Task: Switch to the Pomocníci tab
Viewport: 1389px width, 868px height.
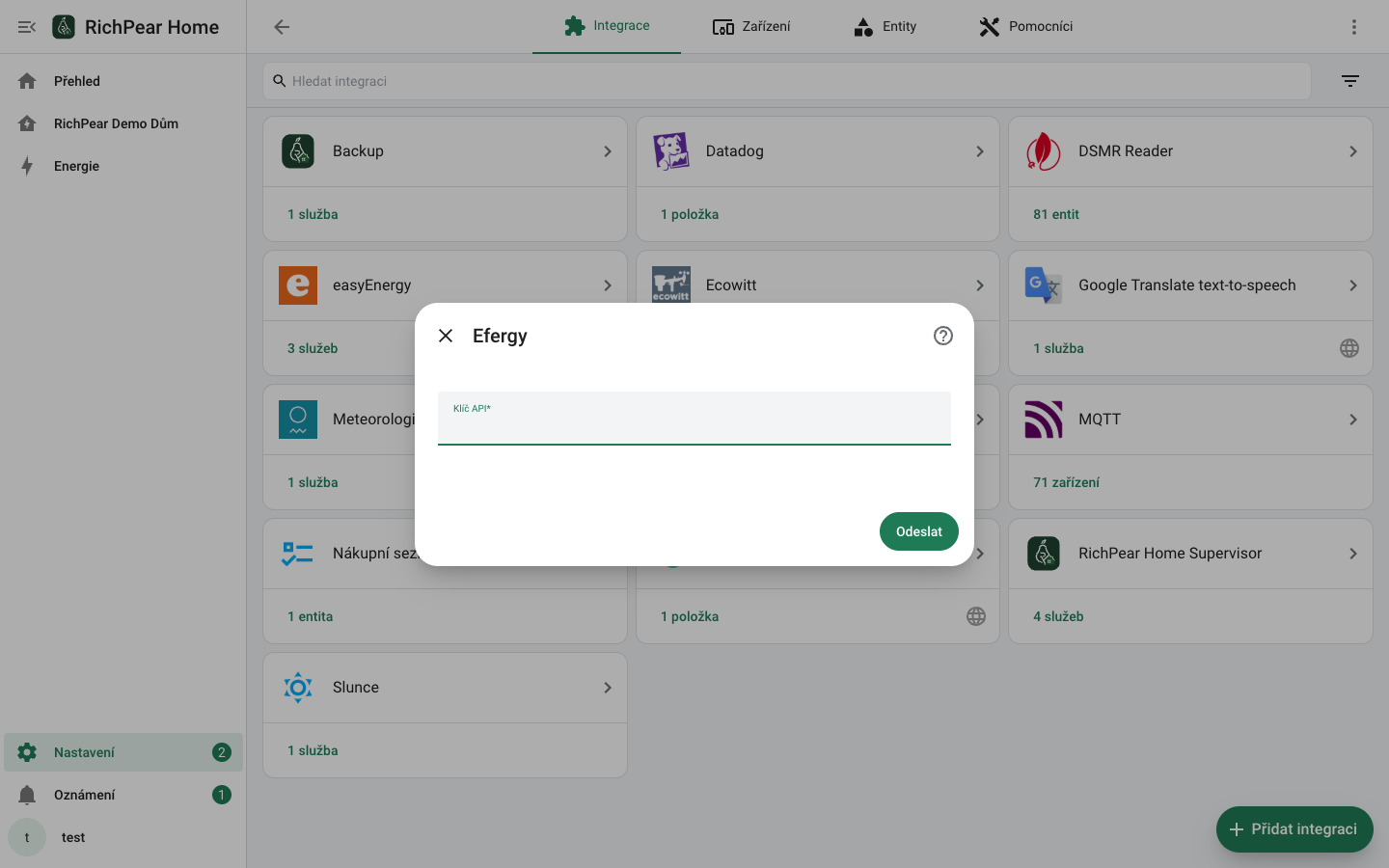Action: tap(1025, 26)
